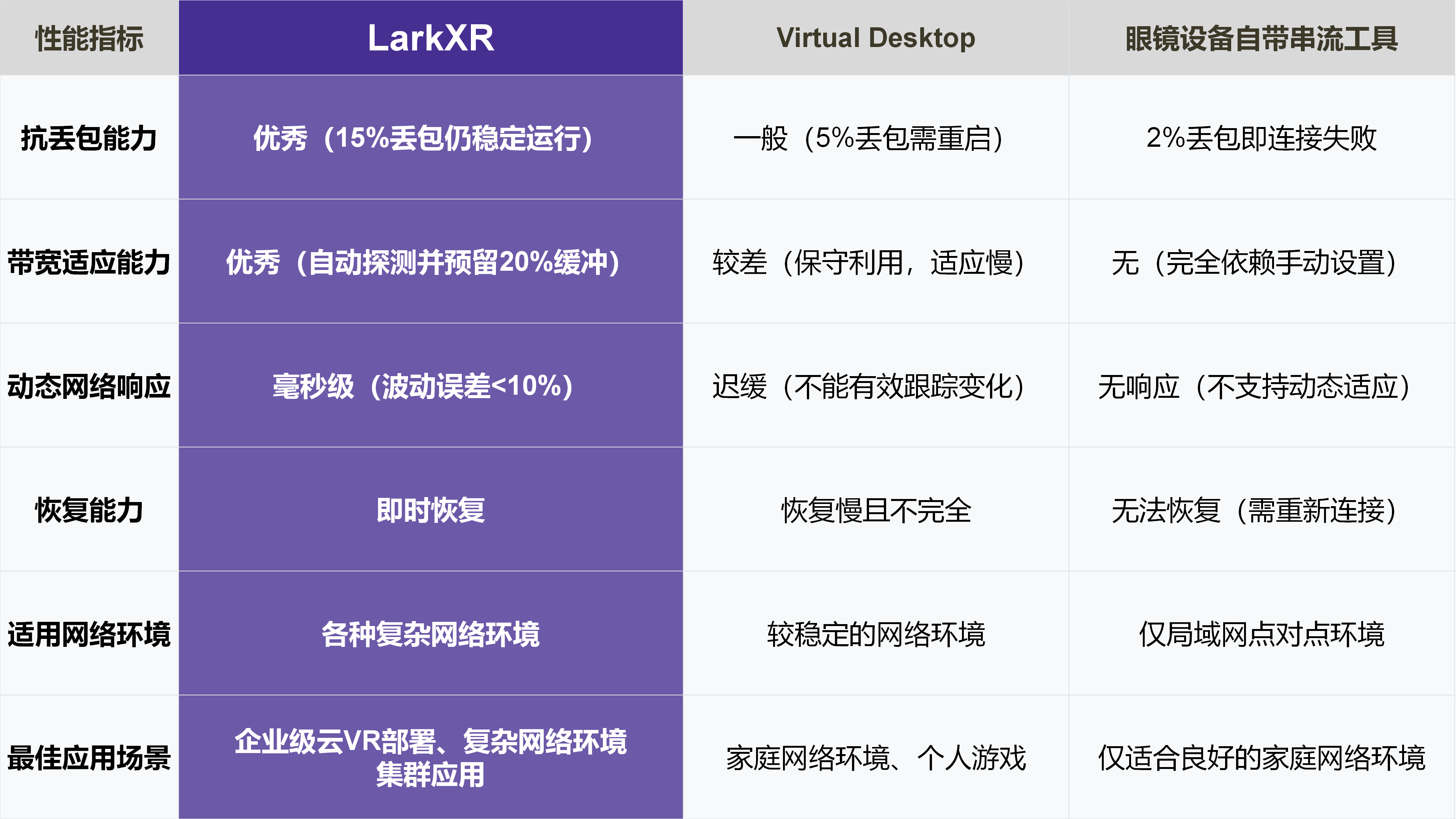The height and width of the screenshot is (819, 1456).
Task: Select the 家庭网络环境、个人游戏 cell
Action: pos(875,758)
